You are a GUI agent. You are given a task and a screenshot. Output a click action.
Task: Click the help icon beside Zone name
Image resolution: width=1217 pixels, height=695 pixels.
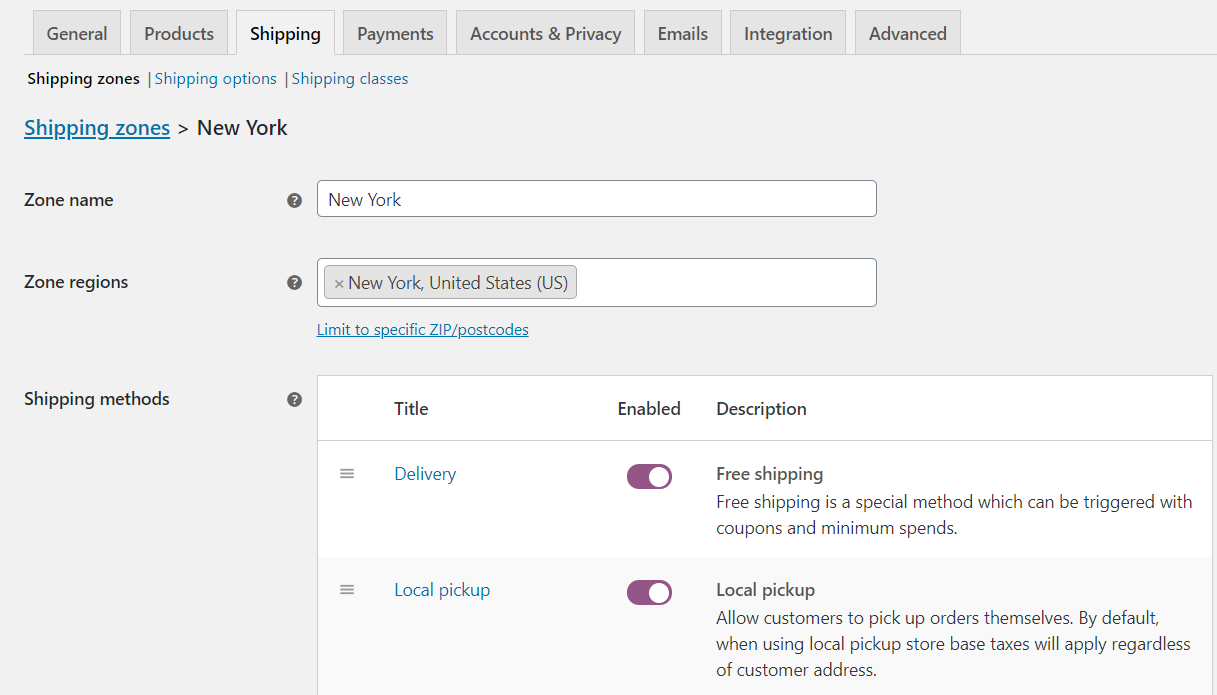294,200
